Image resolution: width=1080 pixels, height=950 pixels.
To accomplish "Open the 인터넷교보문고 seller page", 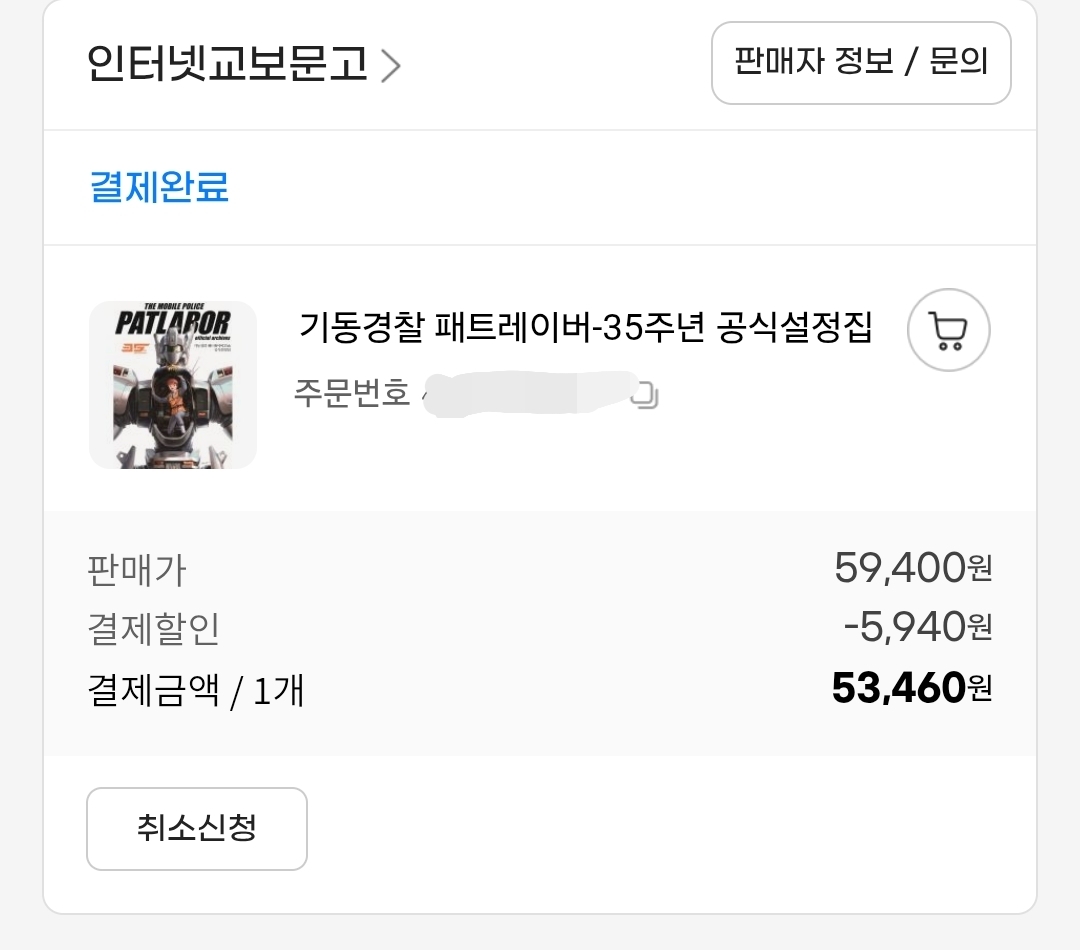I will 227,65.
